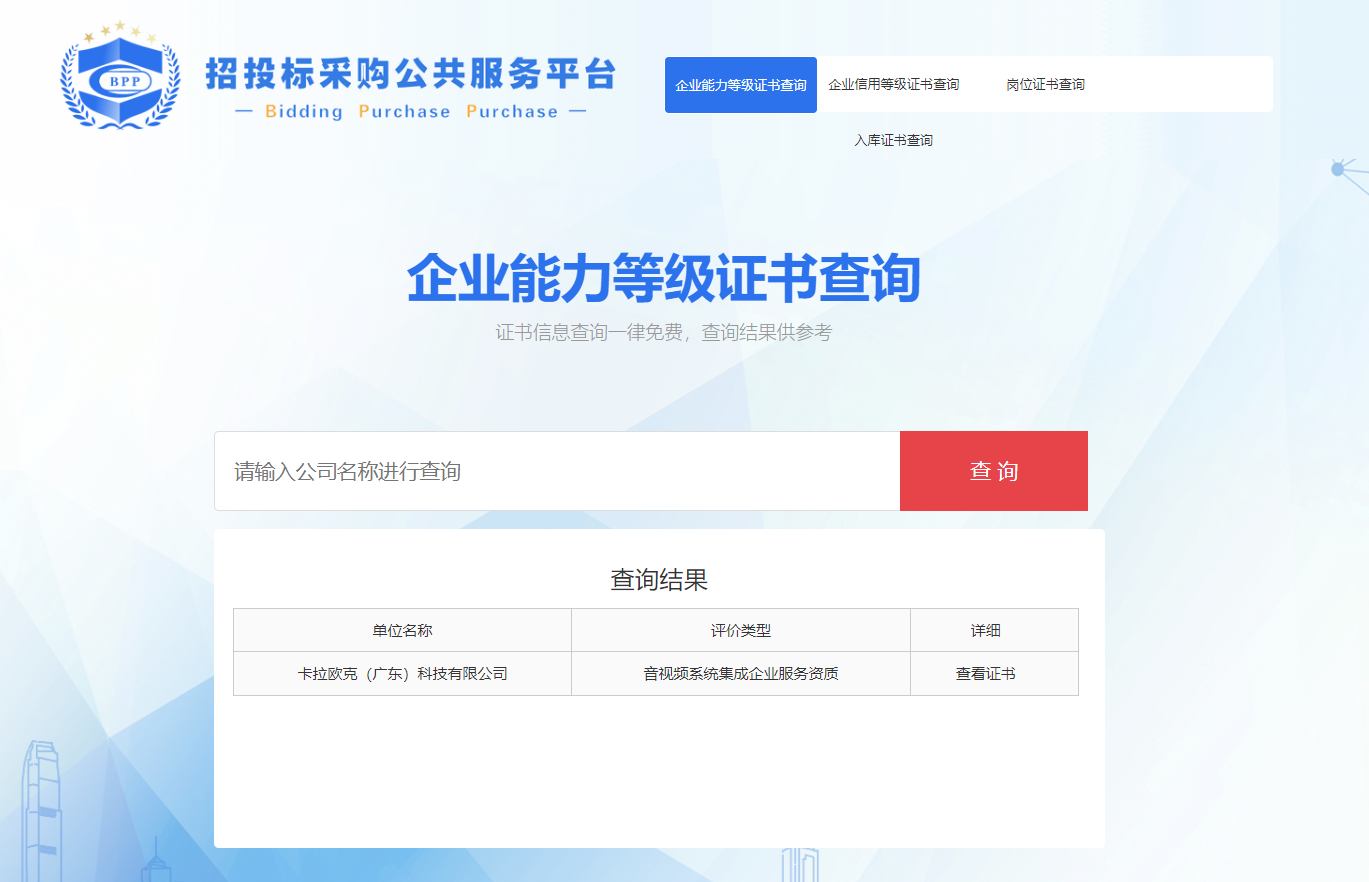Click the BPP shield logo icon
The width and height of the screenshot is (1369, 882).
pyautogui.click(x=120, y=76)
